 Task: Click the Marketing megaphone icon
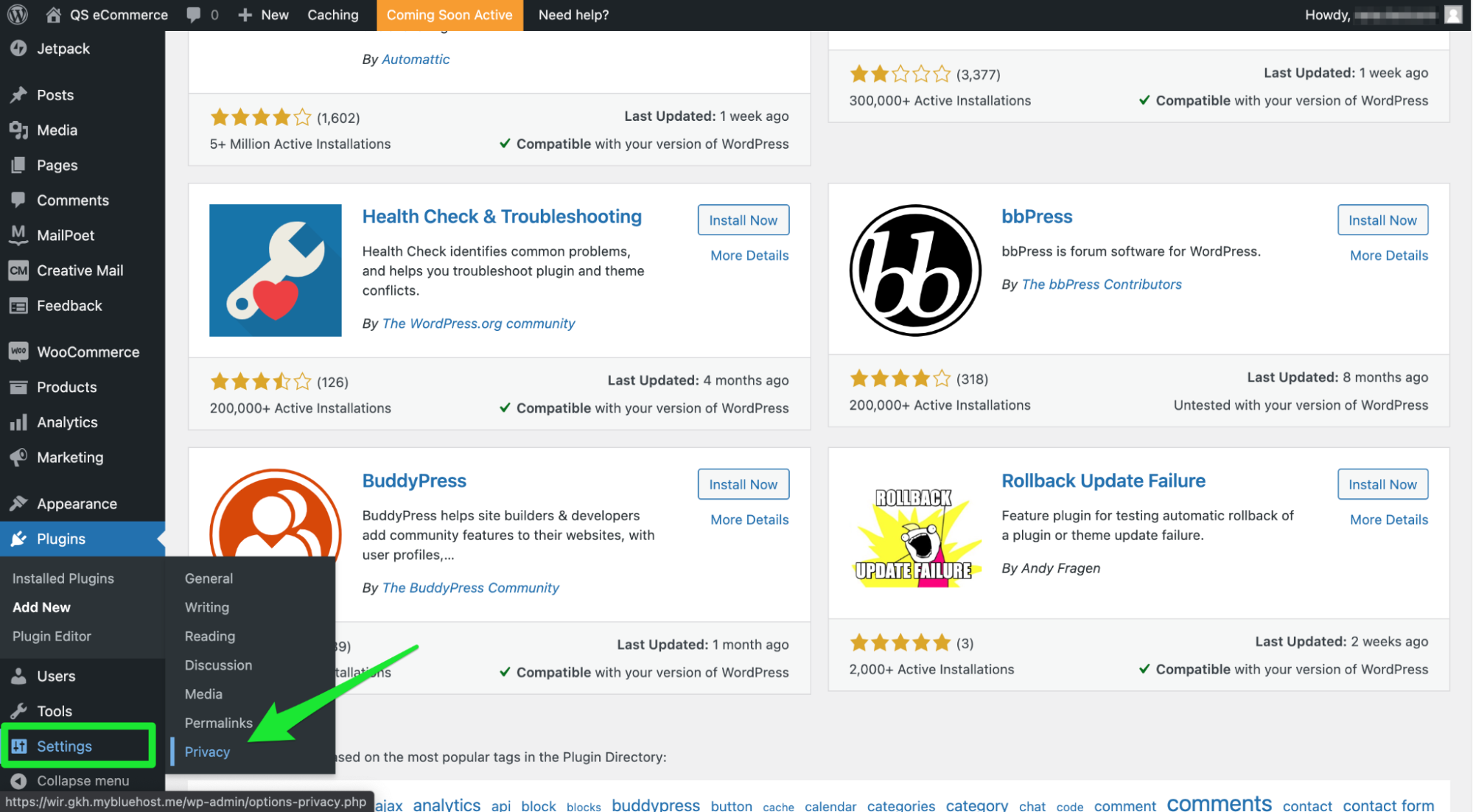click(x=18, y=457)
